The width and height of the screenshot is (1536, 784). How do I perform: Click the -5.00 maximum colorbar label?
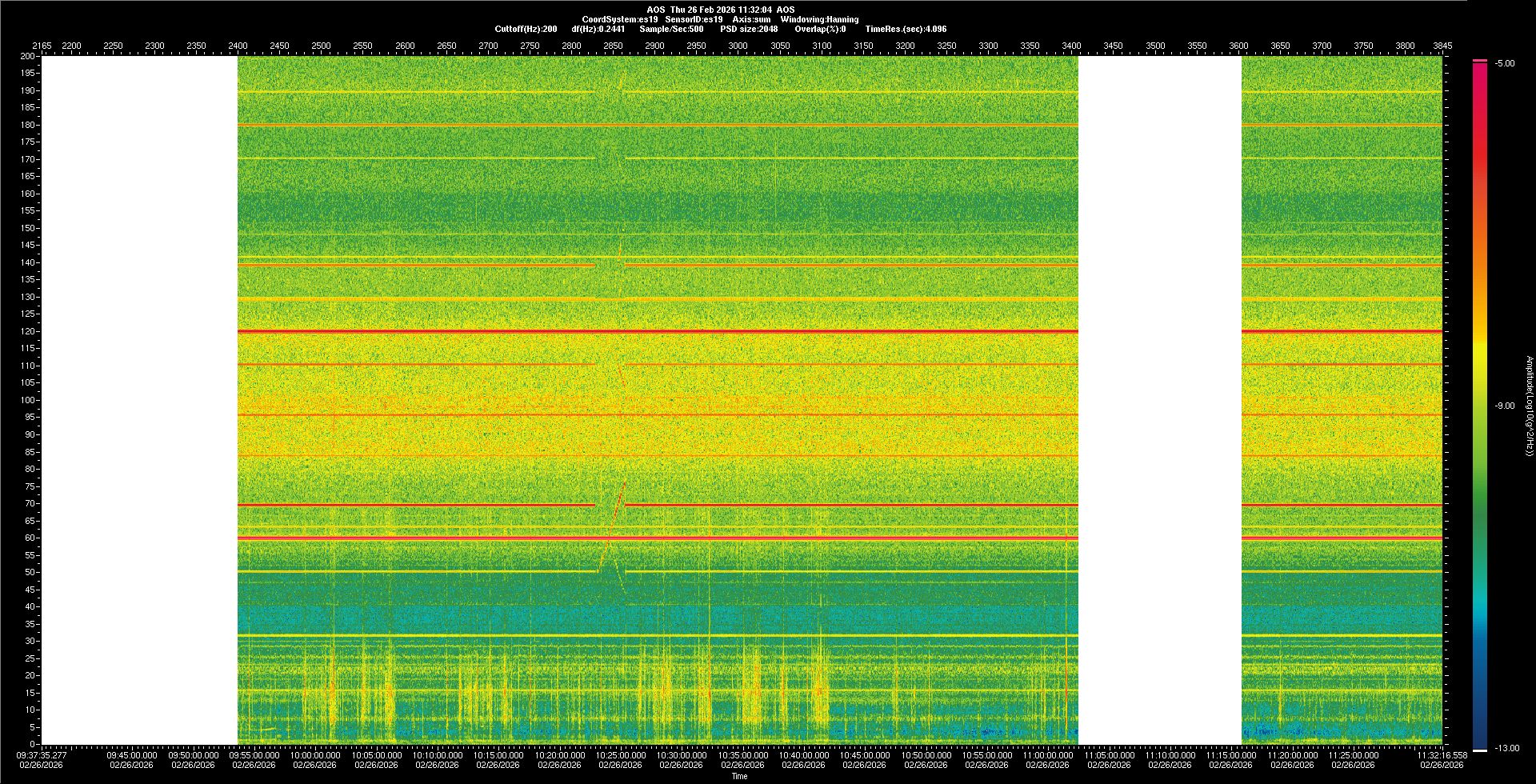tap(1505, 63)
